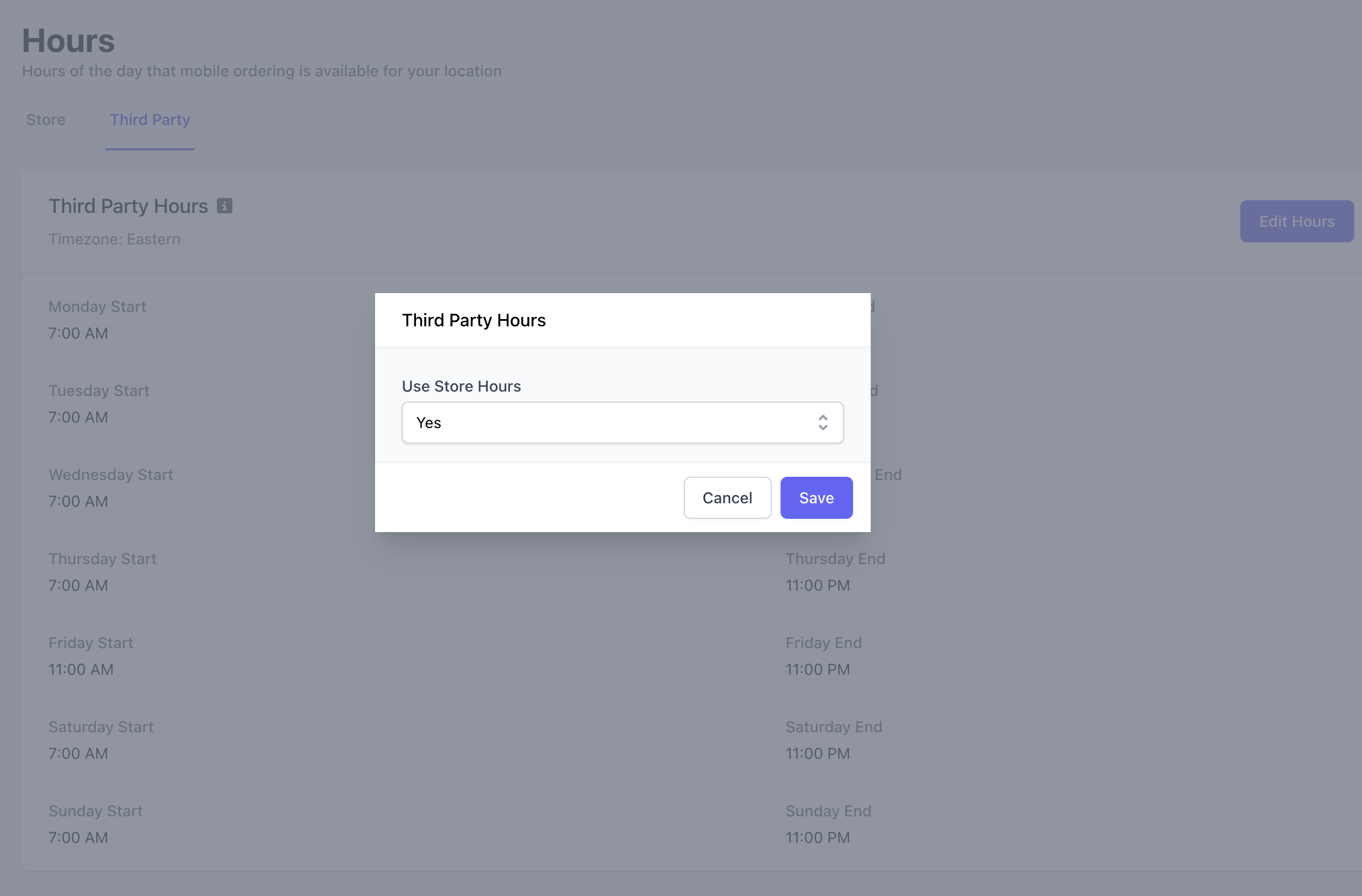Click the Friday Start label
This screenshot has width=1362, height=896.
coord(91,643)
